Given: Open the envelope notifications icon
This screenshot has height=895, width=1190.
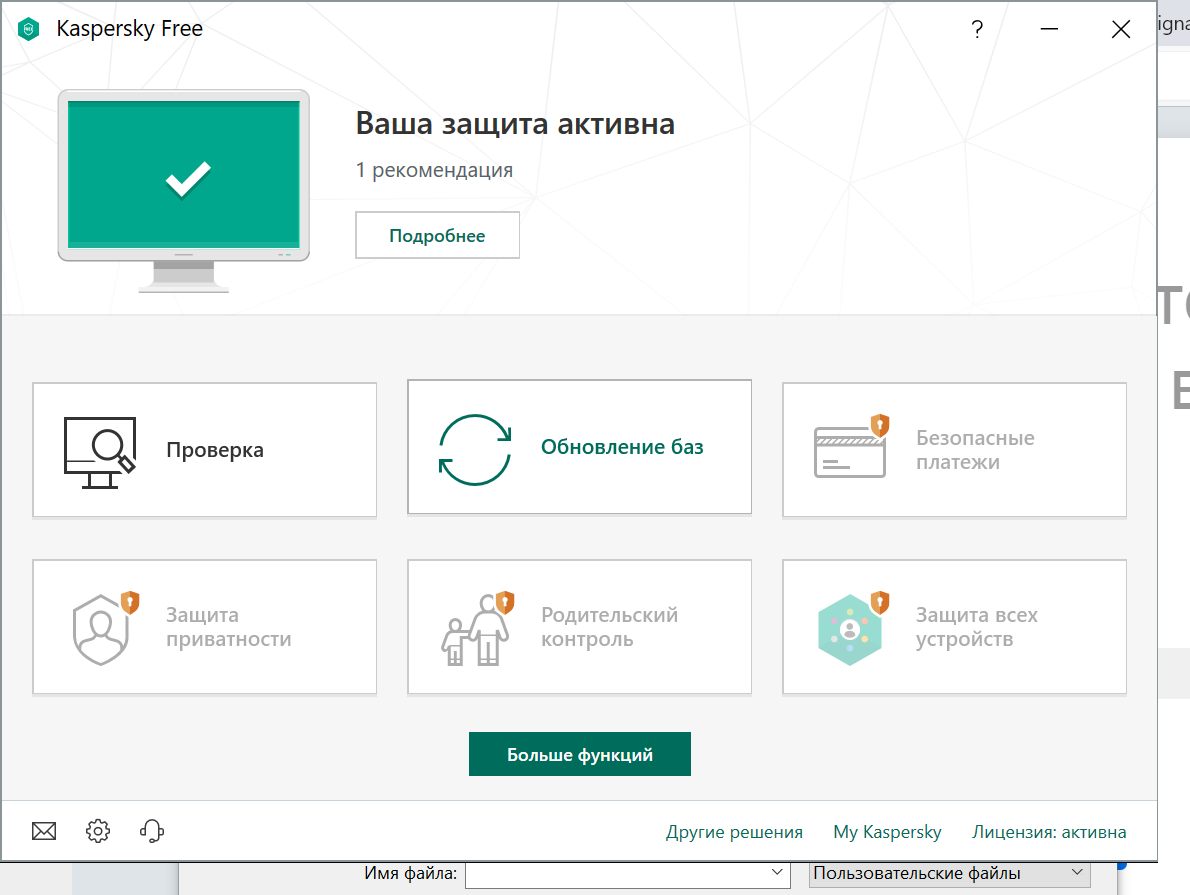Looking at the screenshot, I should [x=44, y=831].
